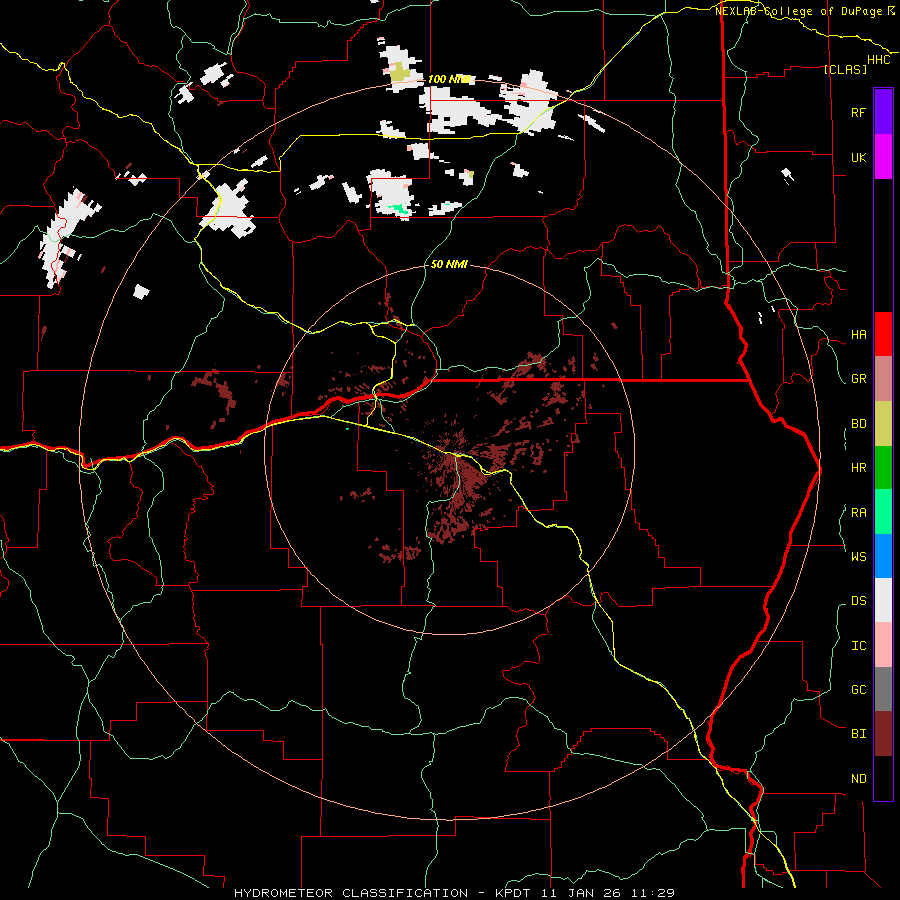
Task: Click the HR legend label
Action: [858, 468]
